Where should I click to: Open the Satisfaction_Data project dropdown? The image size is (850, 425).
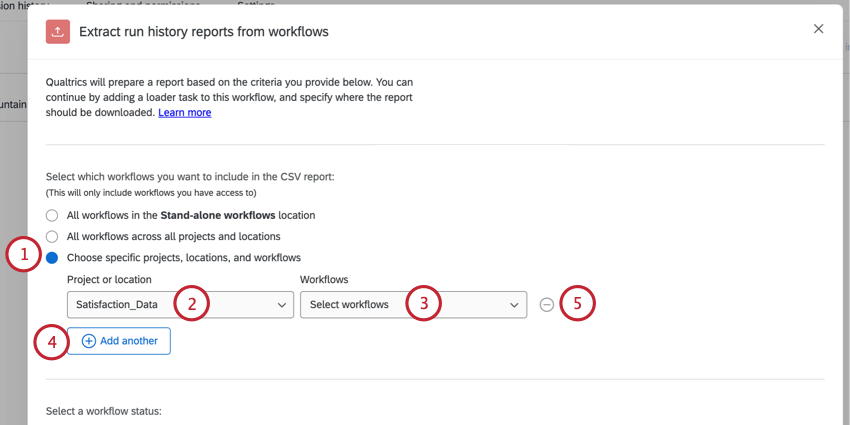120,305
